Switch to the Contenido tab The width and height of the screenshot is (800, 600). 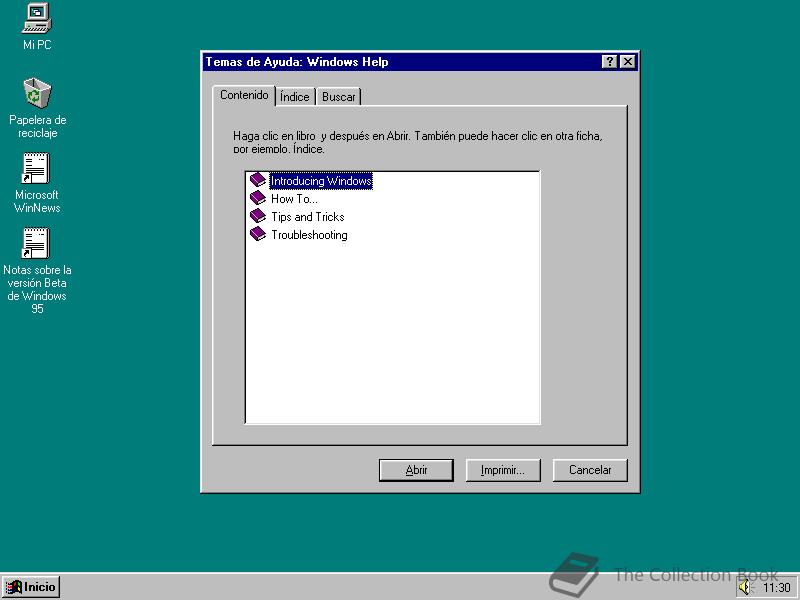244,95
